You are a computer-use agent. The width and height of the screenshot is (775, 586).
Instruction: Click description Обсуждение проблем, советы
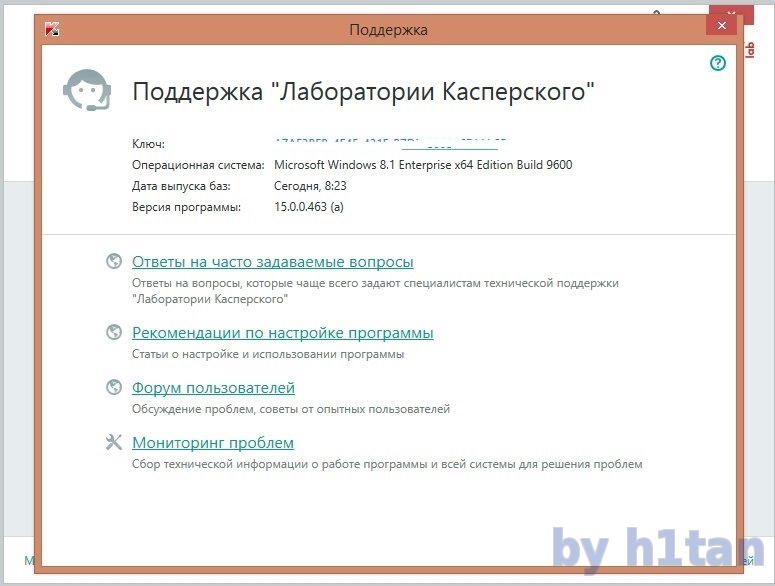point(291,409)
